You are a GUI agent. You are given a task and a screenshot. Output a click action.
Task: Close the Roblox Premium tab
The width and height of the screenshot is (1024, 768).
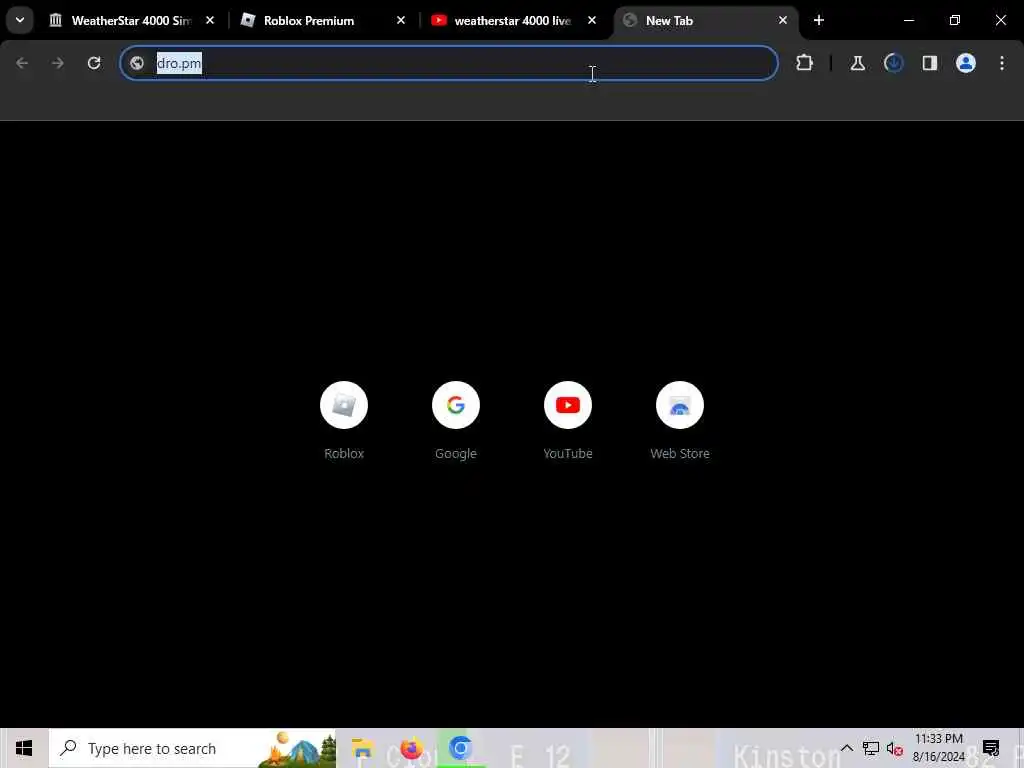pyautogui.click(x=401, y=20)
